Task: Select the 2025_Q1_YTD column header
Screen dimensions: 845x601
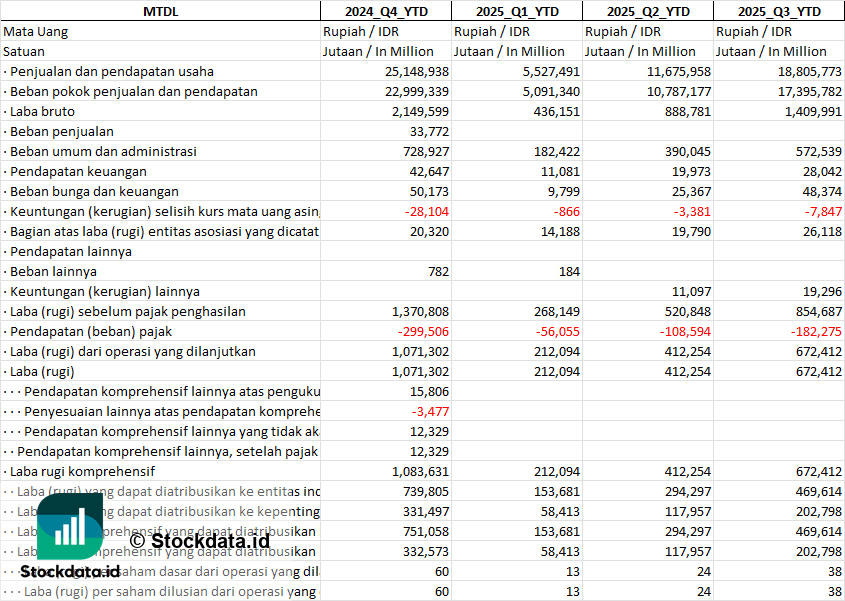Action: (517, 11)
